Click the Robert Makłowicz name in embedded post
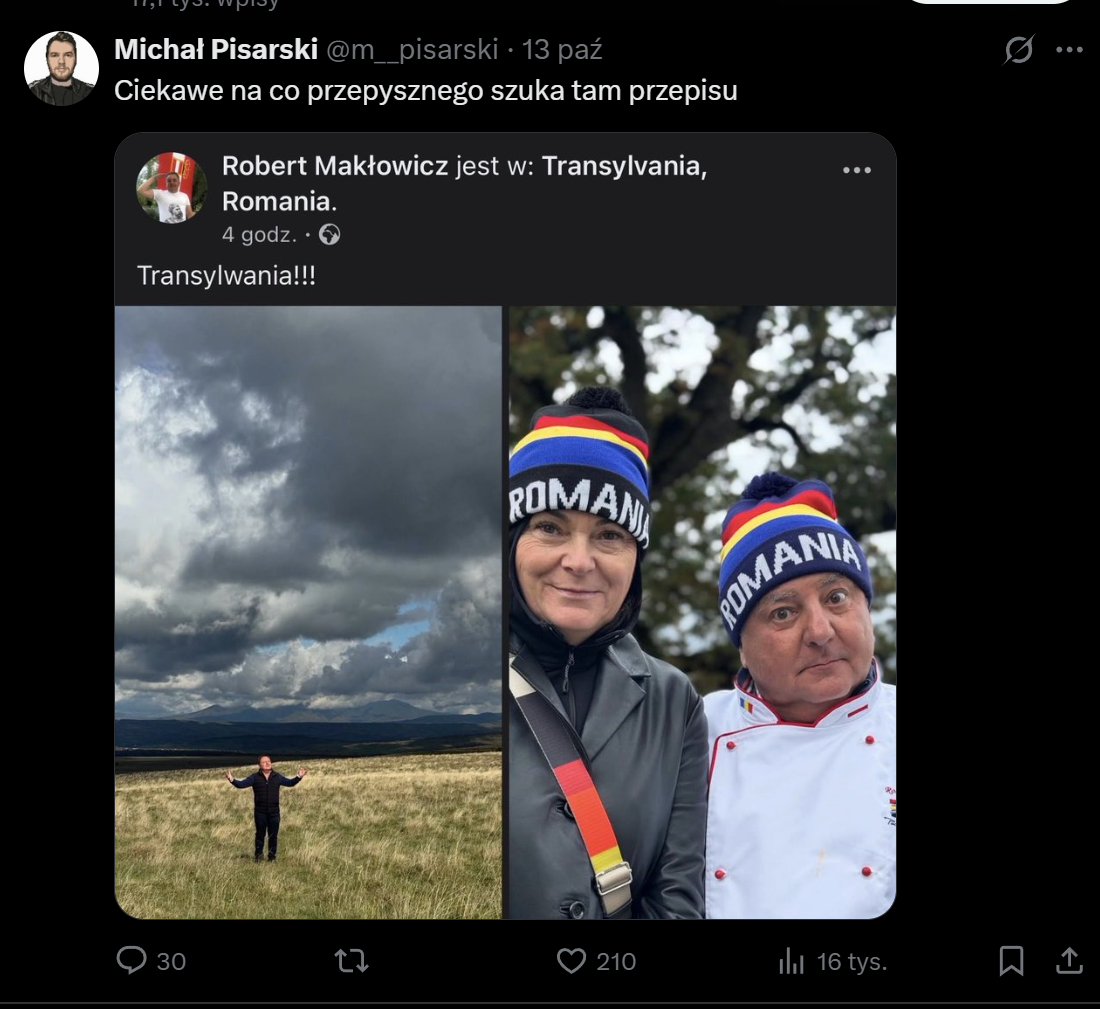 (x=334, y=166)
